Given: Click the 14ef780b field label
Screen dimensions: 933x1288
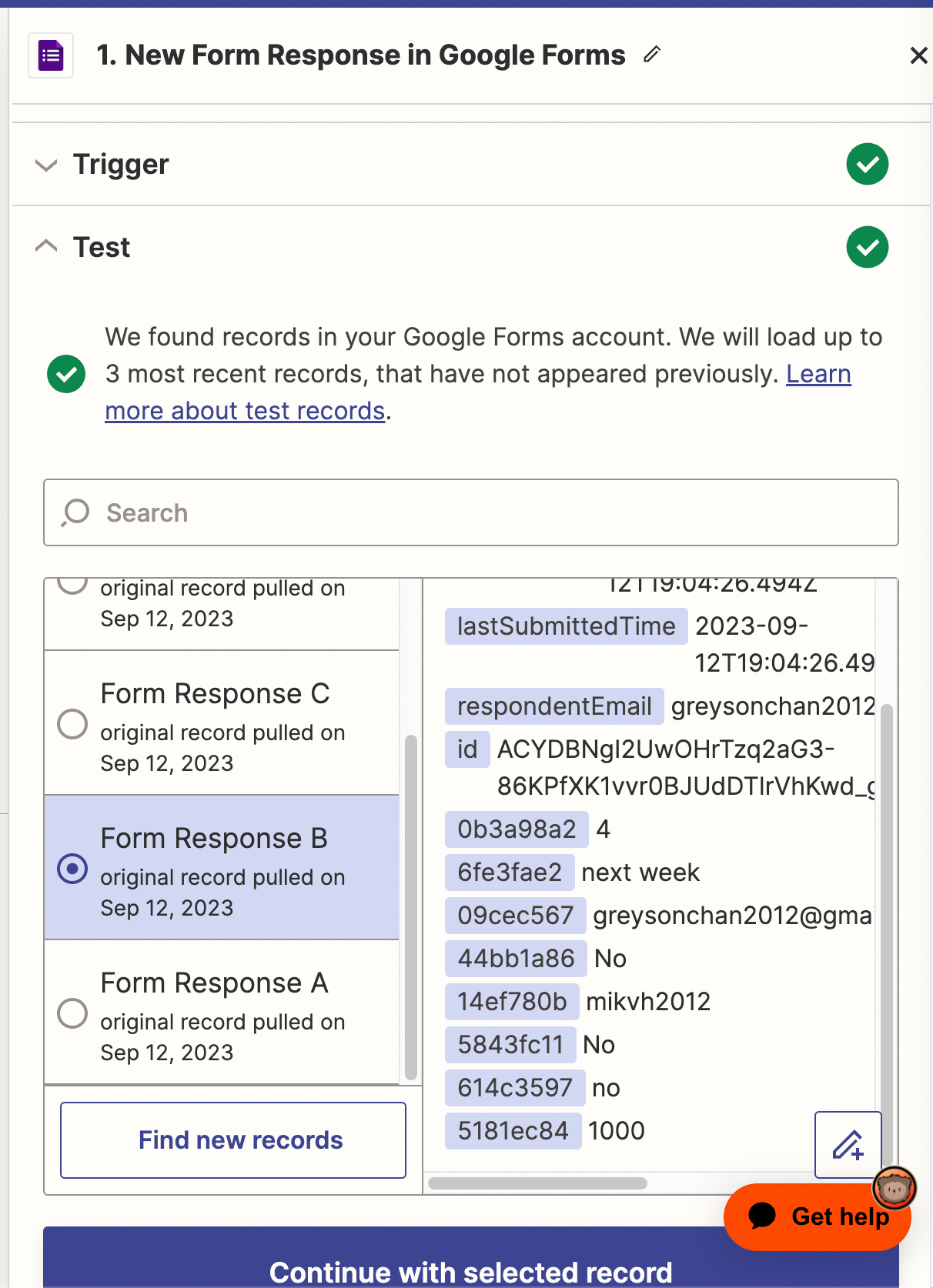Looking at the screenshot, I should point(512,1002).
